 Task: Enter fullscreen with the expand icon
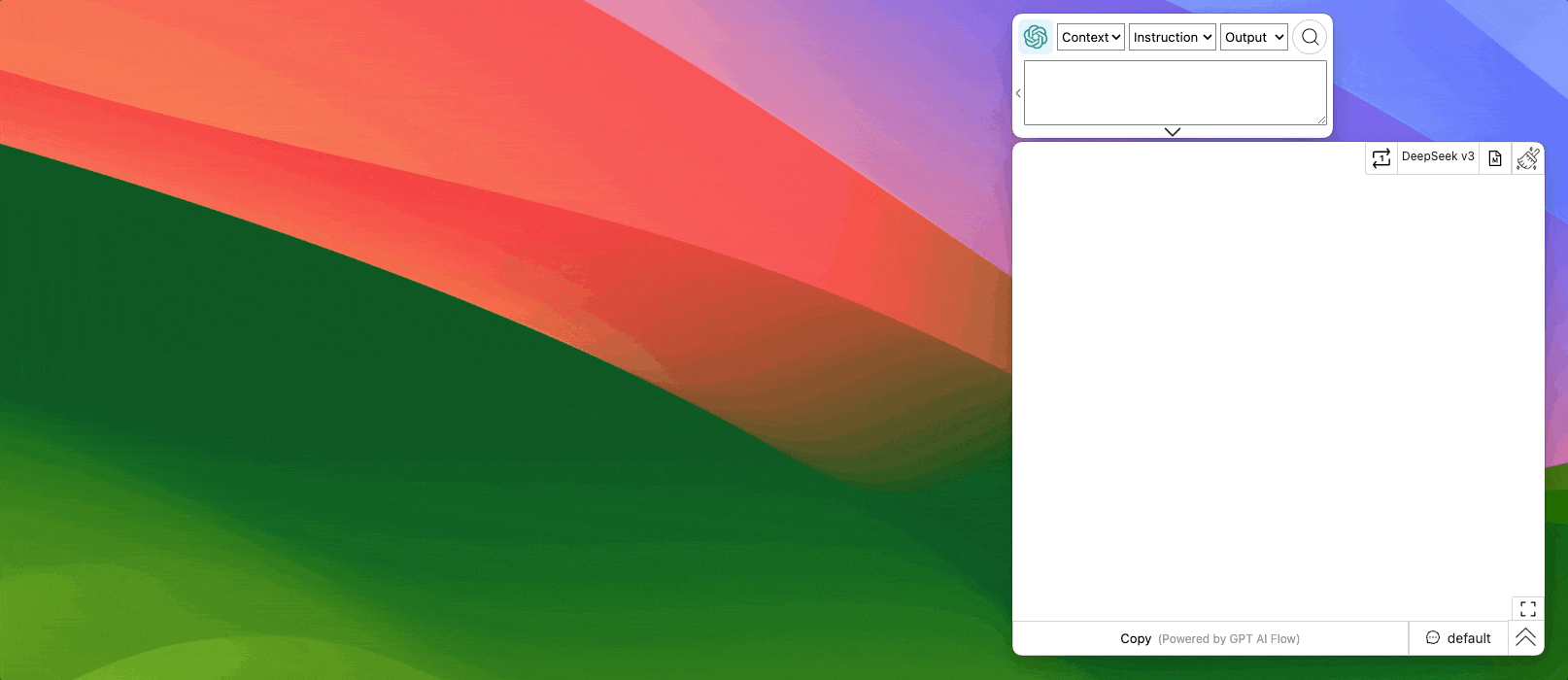1528,609
